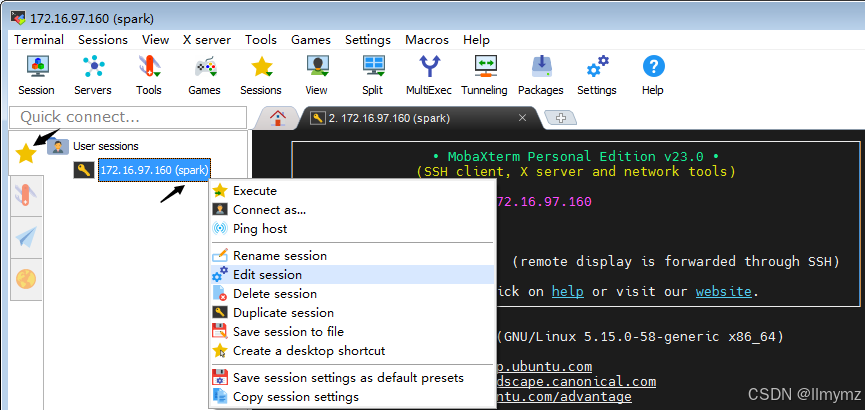The height and width of the screenshot is (410, 865).
Task: Select the Macros paper plane sidebar tab
Action: pos(26,237)
